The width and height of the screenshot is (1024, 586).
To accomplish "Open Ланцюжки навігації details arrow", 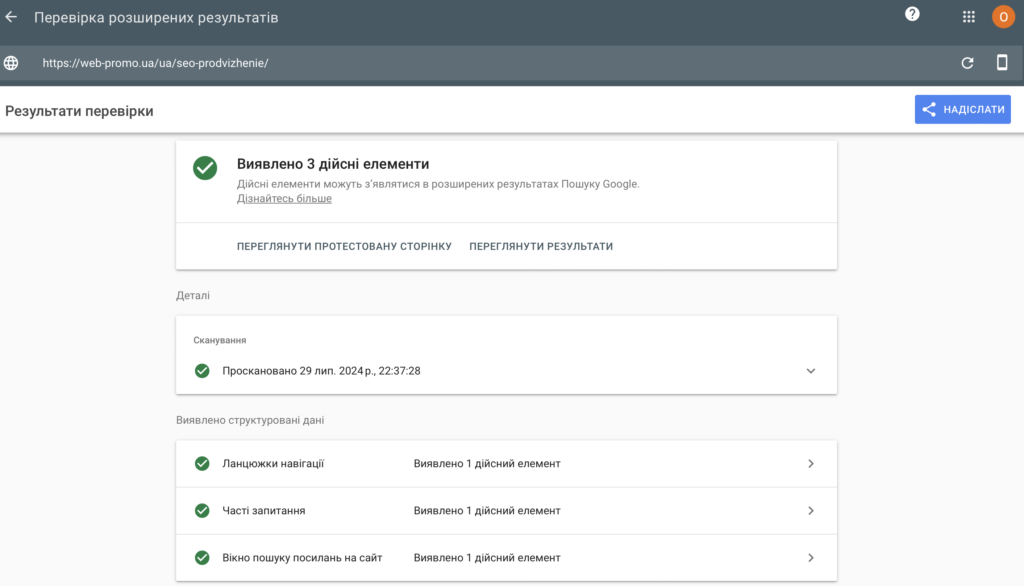I will click(811, 464).
